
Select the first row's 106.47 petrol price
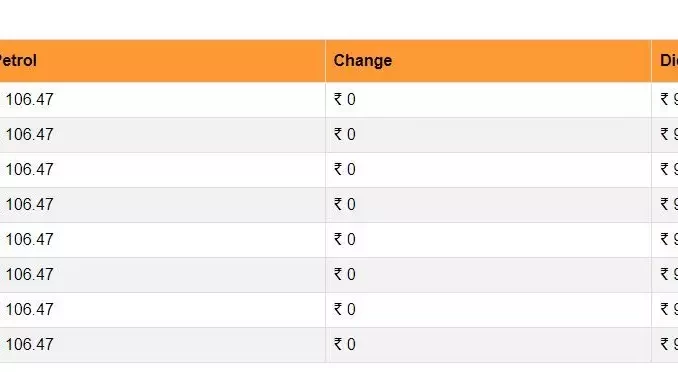[x=29, y=99]
